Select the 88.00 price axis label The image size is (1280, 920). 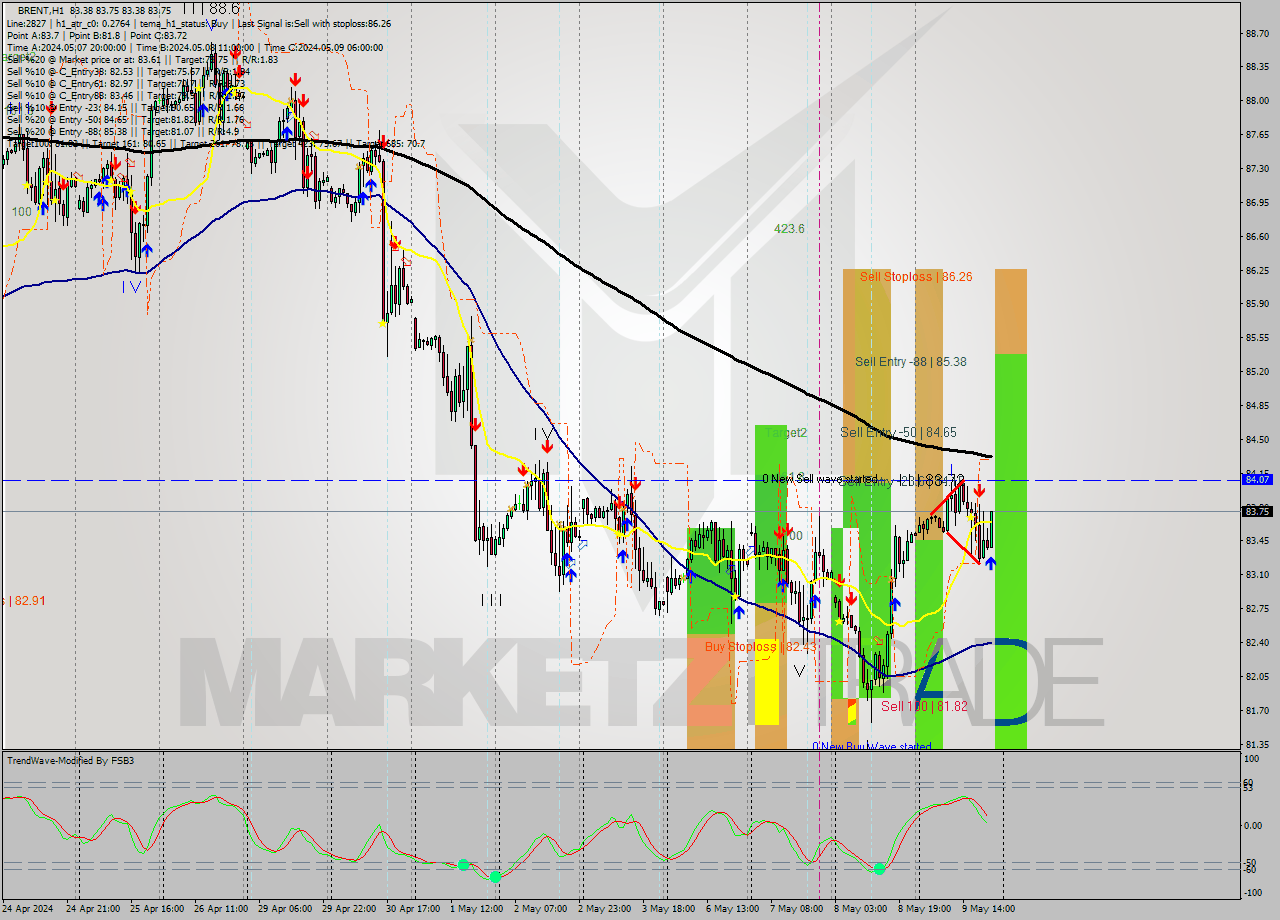(1258, 101)
